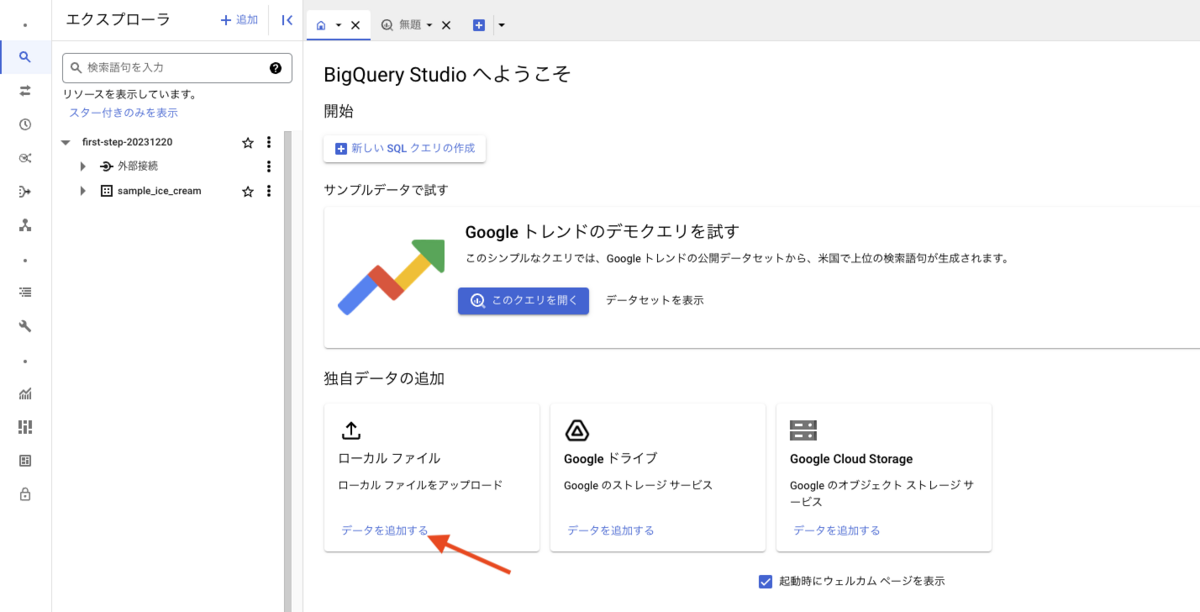Open the home tab dropdown arrow
Screen dimensions: 1200x612
point(339,25)
